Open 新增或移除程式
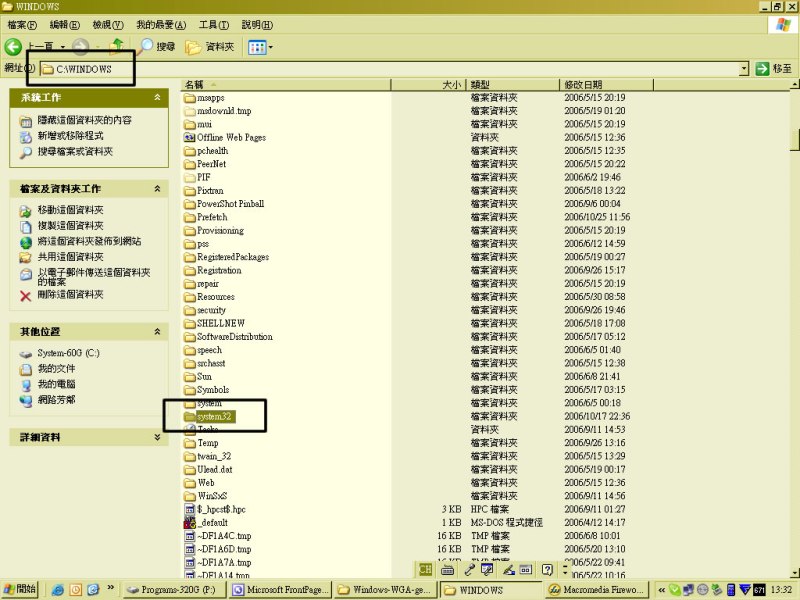Viewport: 800px width, 600px height. pos(70,136)
